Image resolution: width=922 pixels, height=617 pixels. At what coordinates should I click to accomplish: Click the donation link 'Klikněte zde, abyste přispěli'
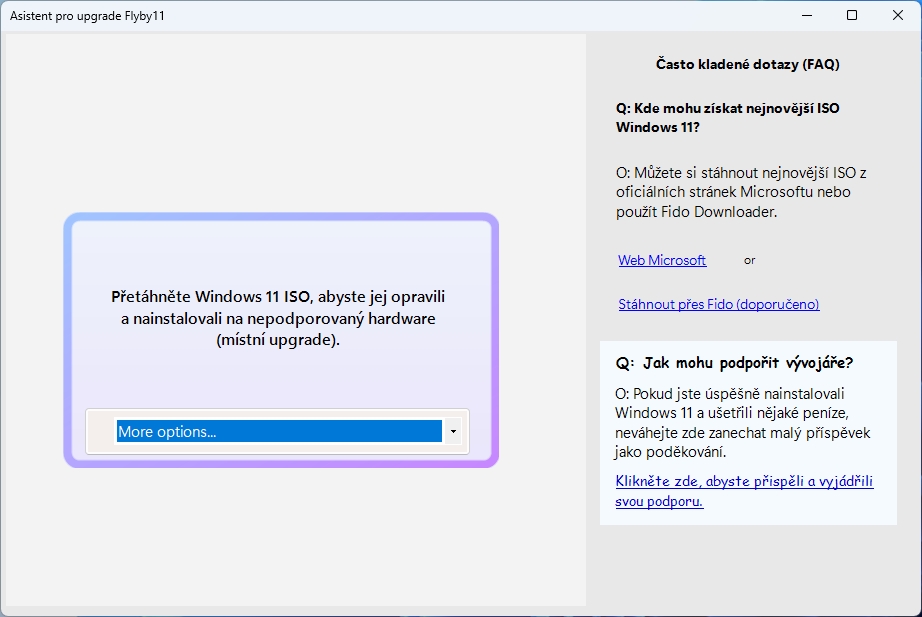(x=744, y=491)
